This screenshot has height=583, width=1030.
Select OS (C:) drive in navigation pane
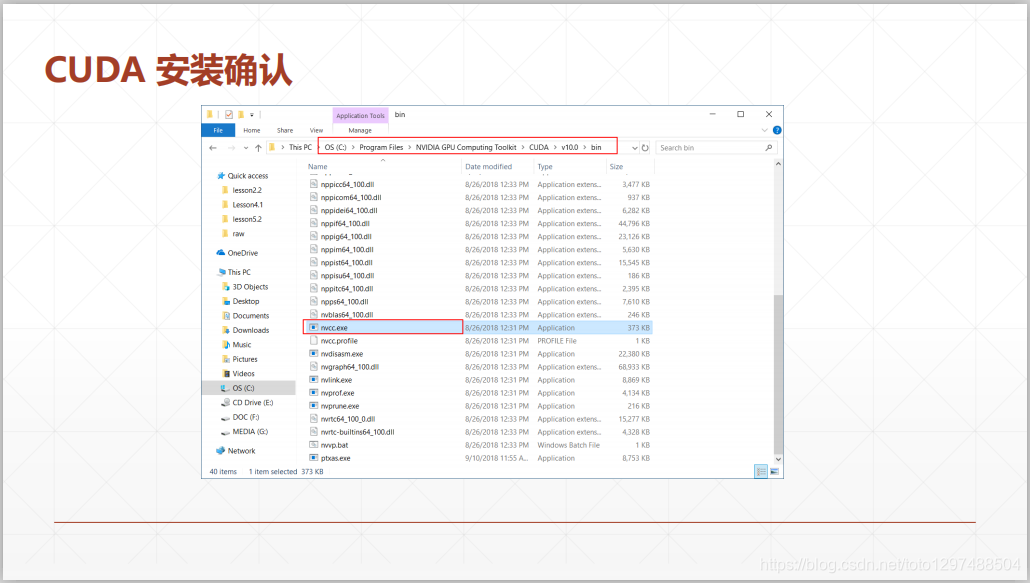pos(249,388)
